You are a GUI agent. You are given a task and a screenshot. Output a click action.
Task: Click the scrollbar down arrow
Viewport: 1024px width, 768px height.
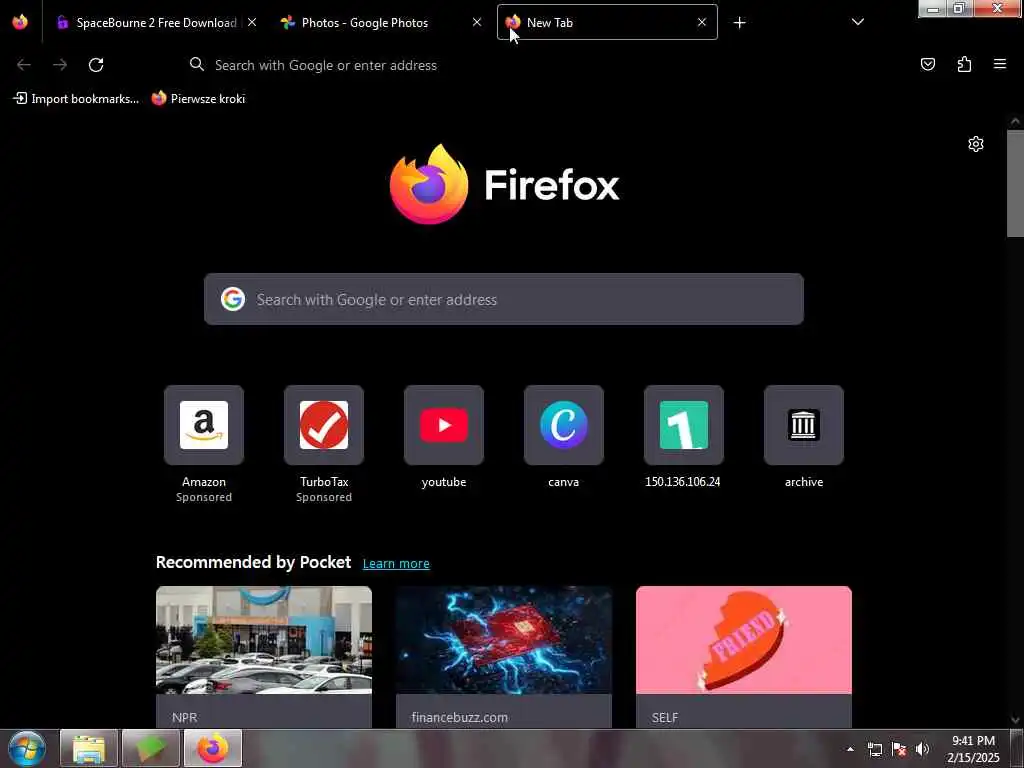pos(1015,720)
